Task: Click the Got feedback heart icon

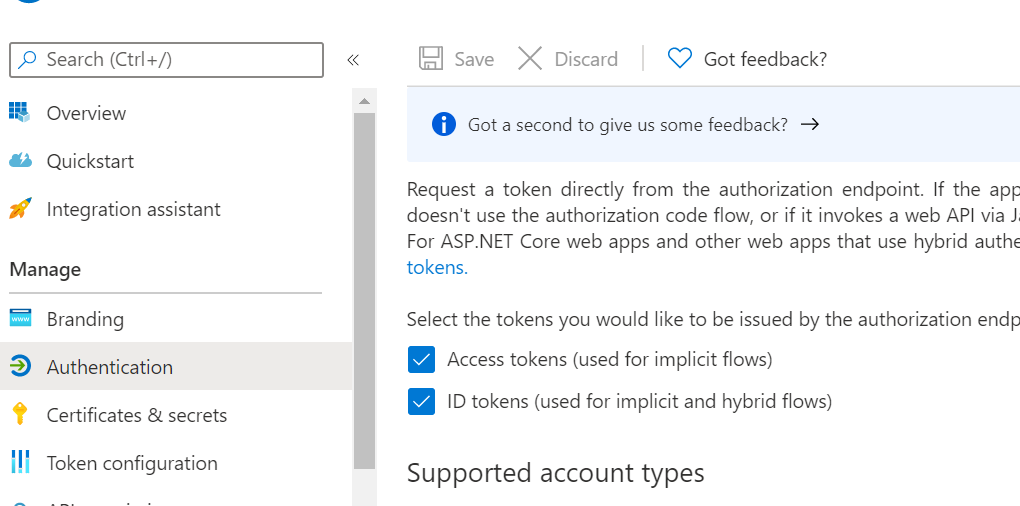Action: (680, 59)
